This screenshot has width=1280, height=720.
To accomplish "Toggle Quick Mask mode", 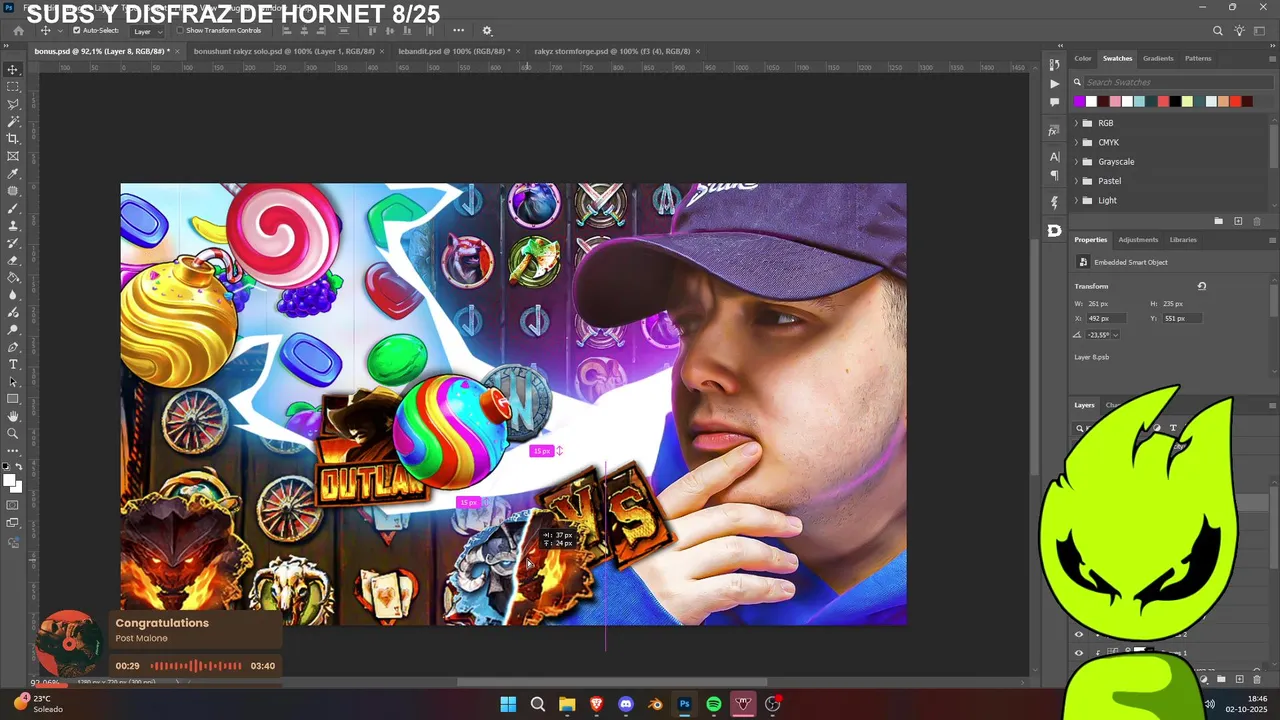I will tap(13, 505).
